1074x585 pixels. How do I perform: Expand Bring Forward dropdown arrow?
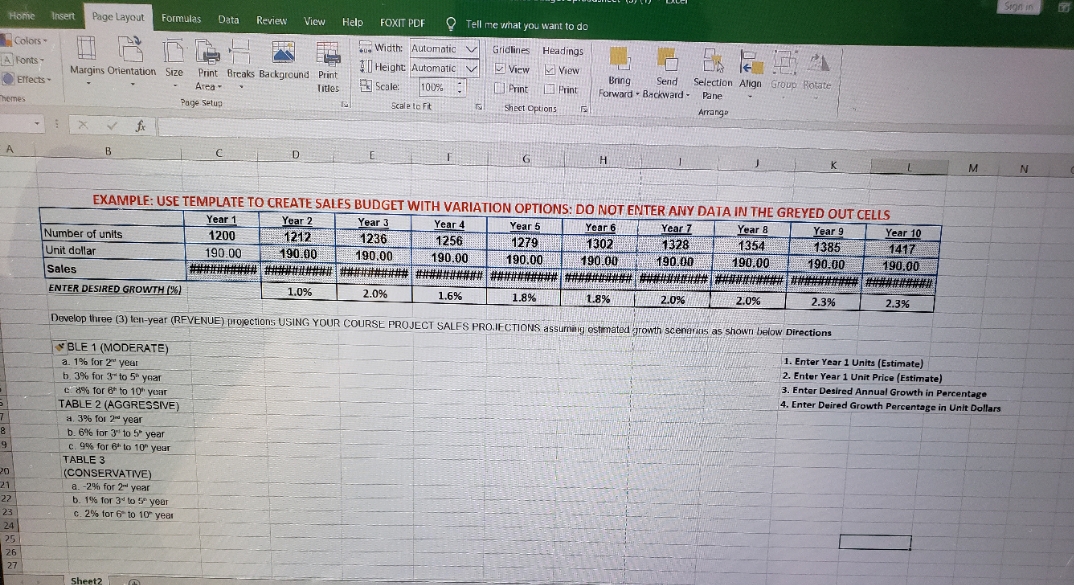pos(638,94)
